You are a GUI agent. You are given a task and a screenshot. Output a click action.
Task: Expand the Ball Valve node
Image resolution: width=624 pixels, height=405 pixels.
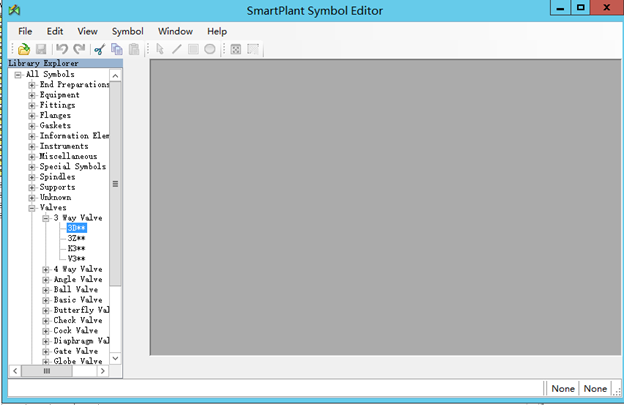[46, 290]
